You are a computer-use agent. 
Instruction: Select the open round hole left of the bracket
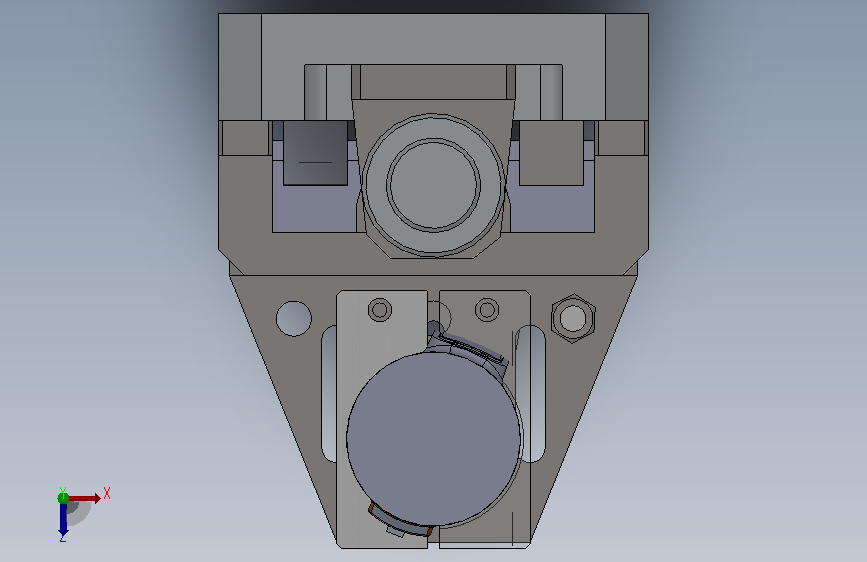pos(294,319)
